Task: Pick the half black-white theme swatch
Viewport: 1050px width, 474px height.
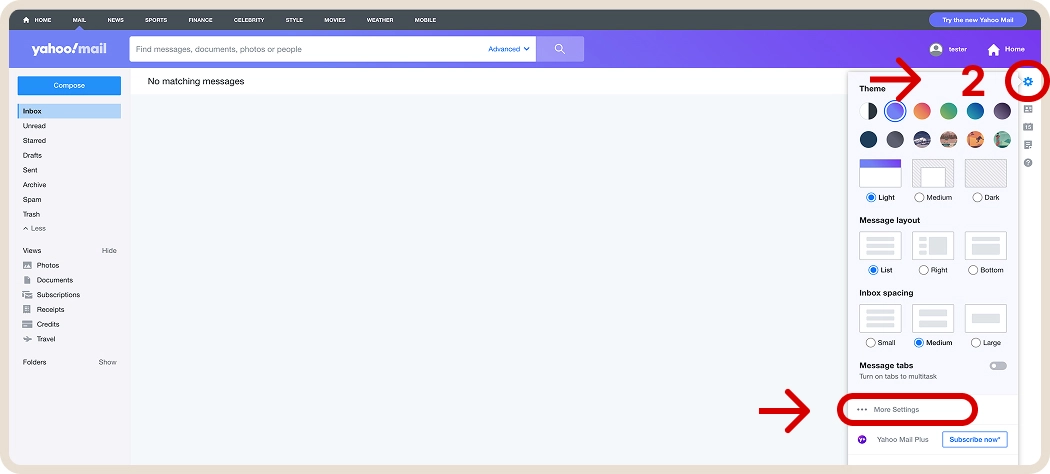Action: (869, 111)
